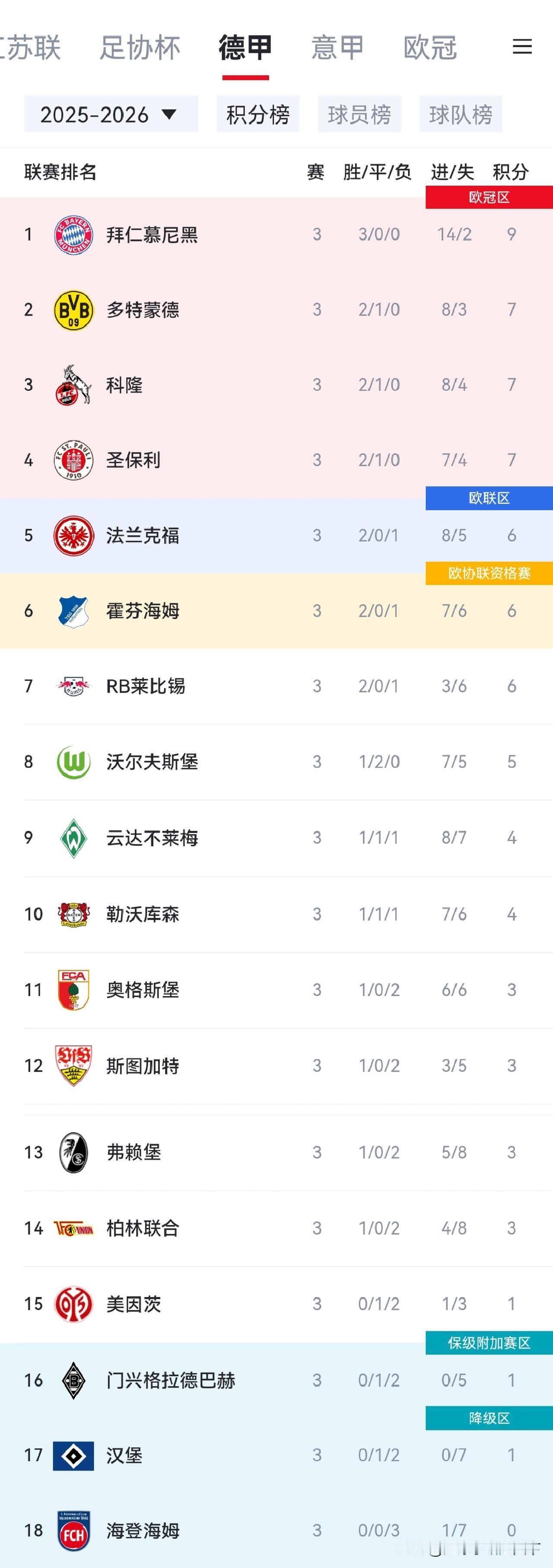553x1568 pixels.
Task: Tap the Heidenheim FCH crest
Action: (73, 1530)
